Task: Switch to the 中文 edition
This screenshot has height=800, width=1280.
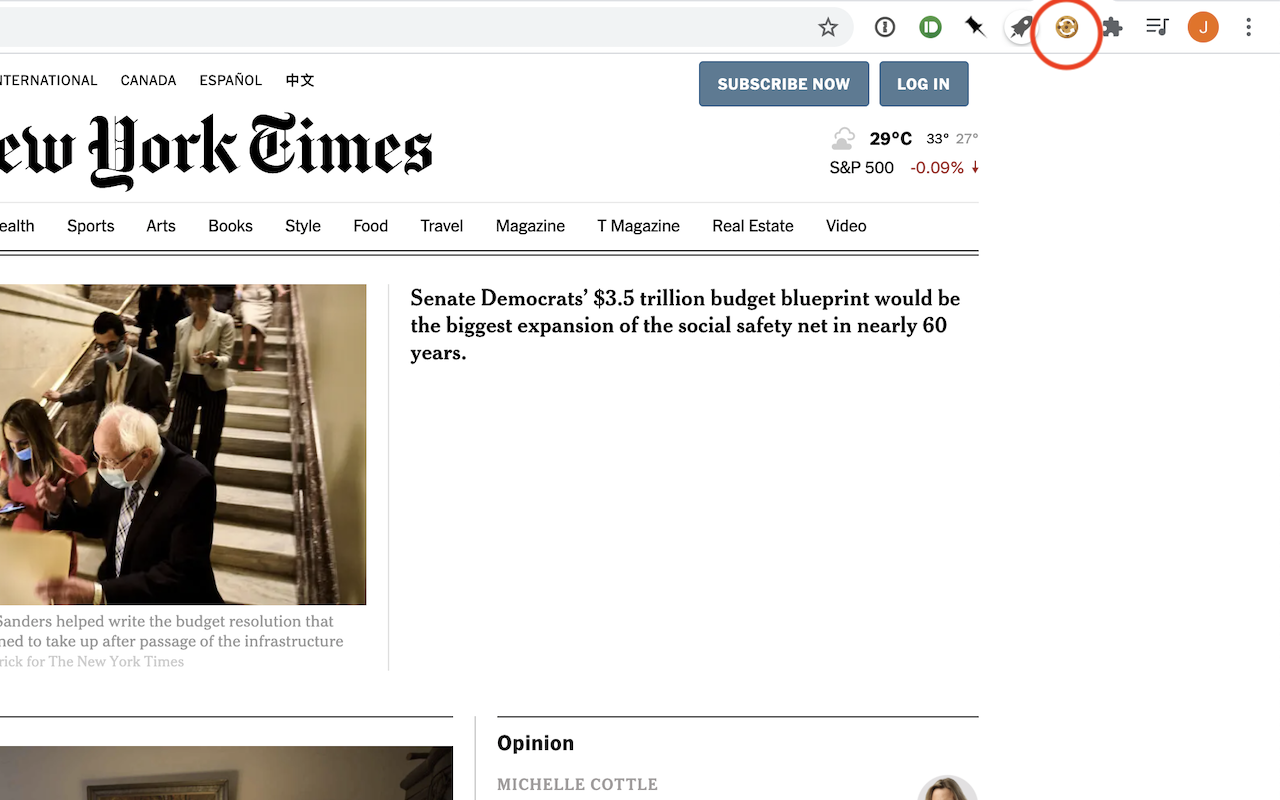Action: (300, 80)
